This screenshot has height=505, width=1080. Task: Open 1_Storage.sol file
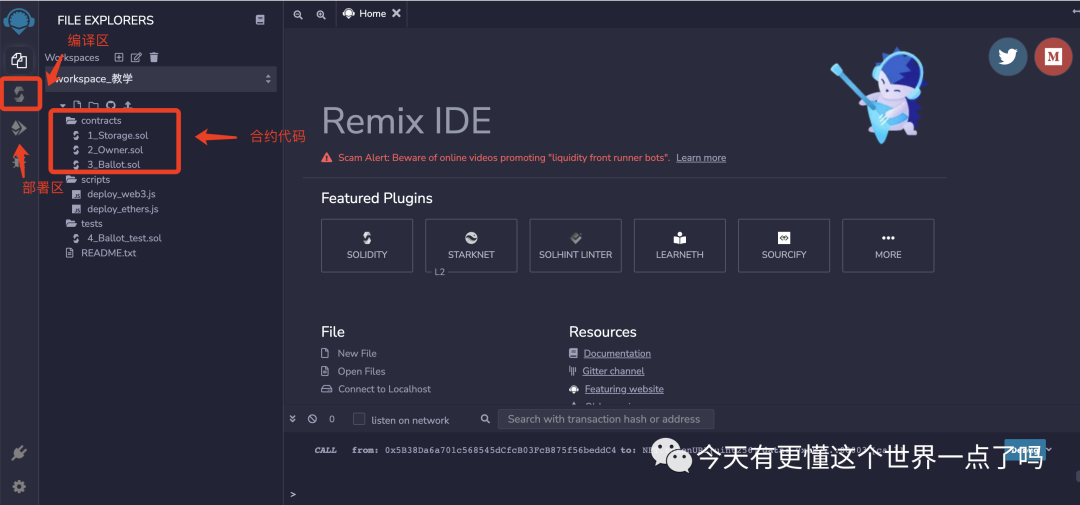(111, 135)
